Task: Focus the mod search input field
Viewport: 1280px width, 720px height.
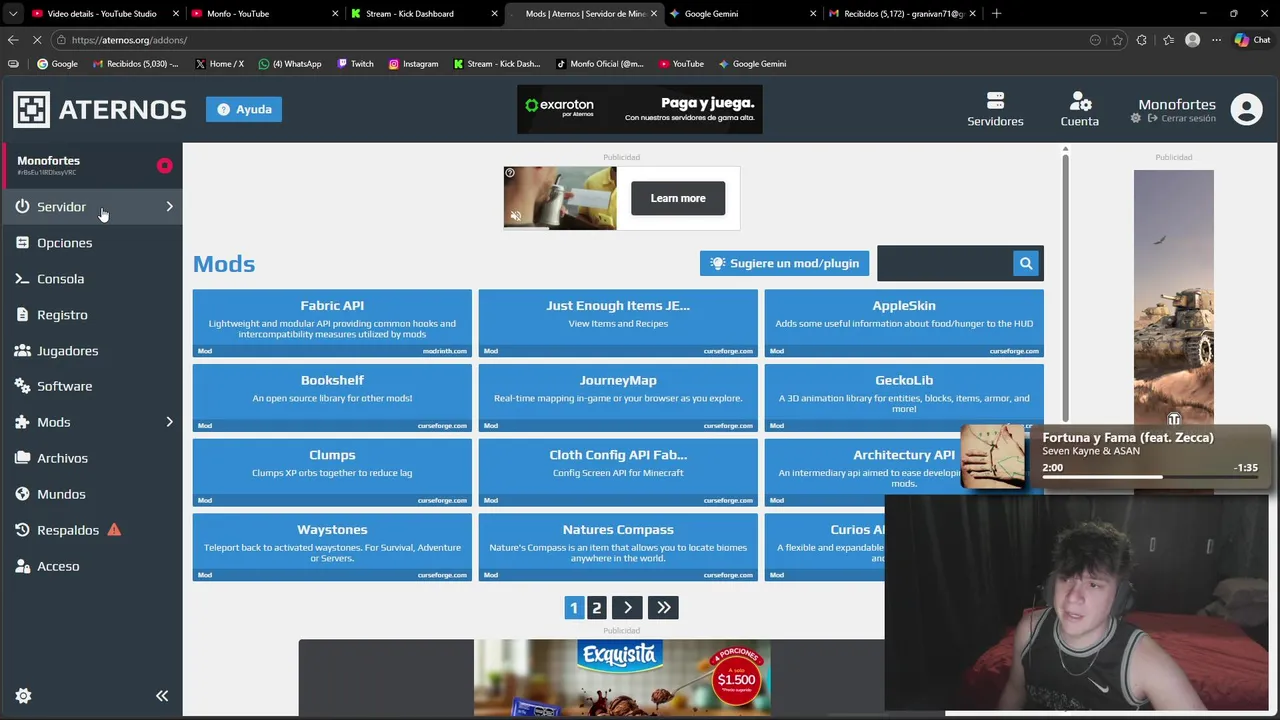Action: (x=944, y=263)
